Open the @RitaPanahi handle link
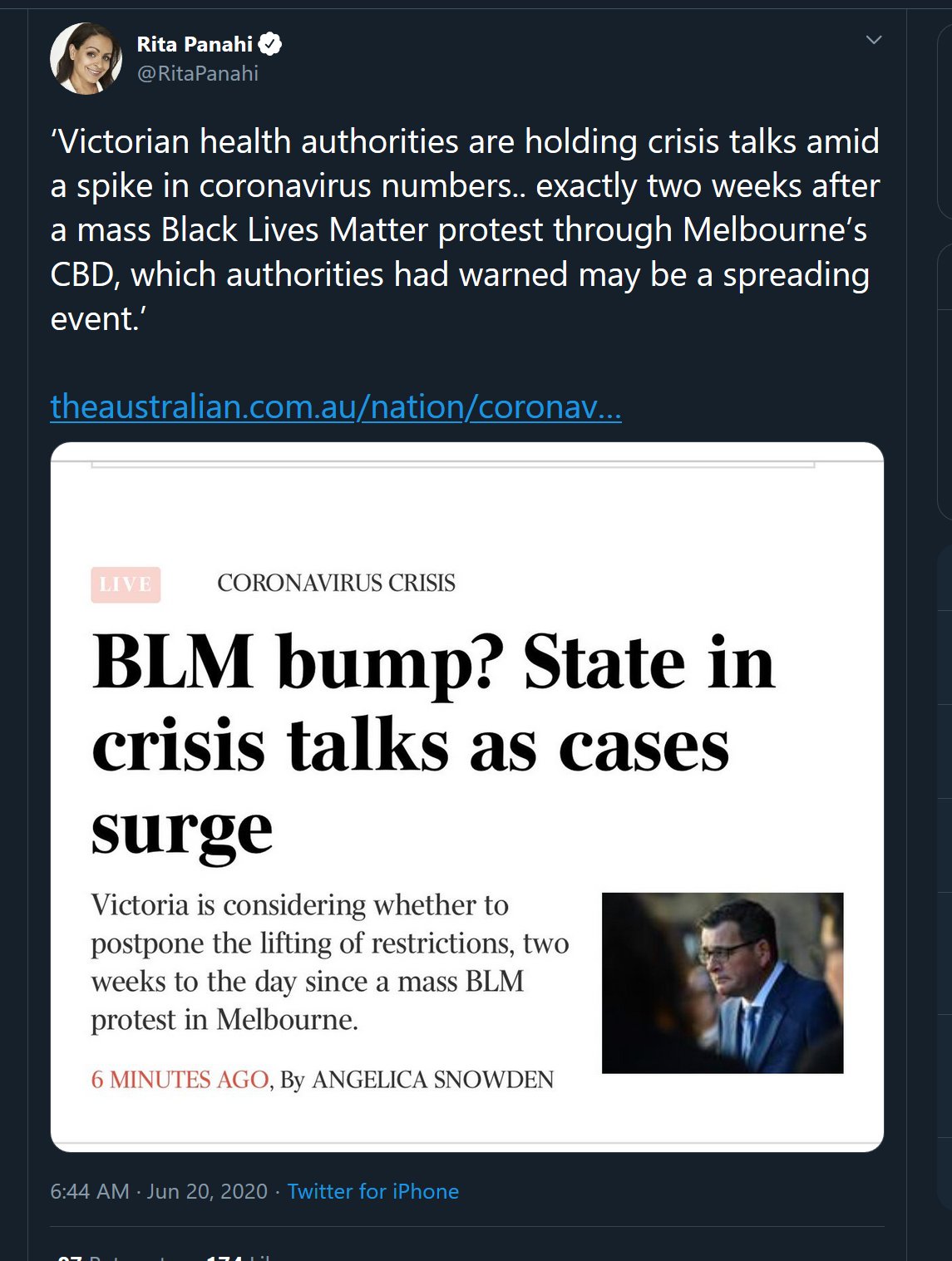The width and height of the screenshot is (952, 1261). (198, 74)
